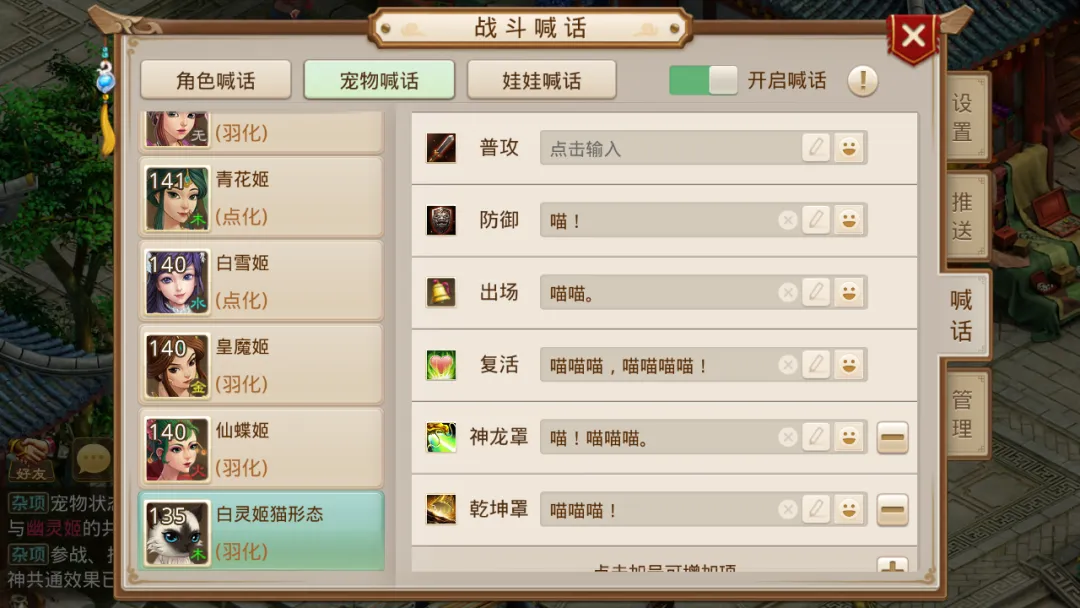Switch to the 角色喊话 tab
Screen dimensions: 1080x608
tap(216, 81)
